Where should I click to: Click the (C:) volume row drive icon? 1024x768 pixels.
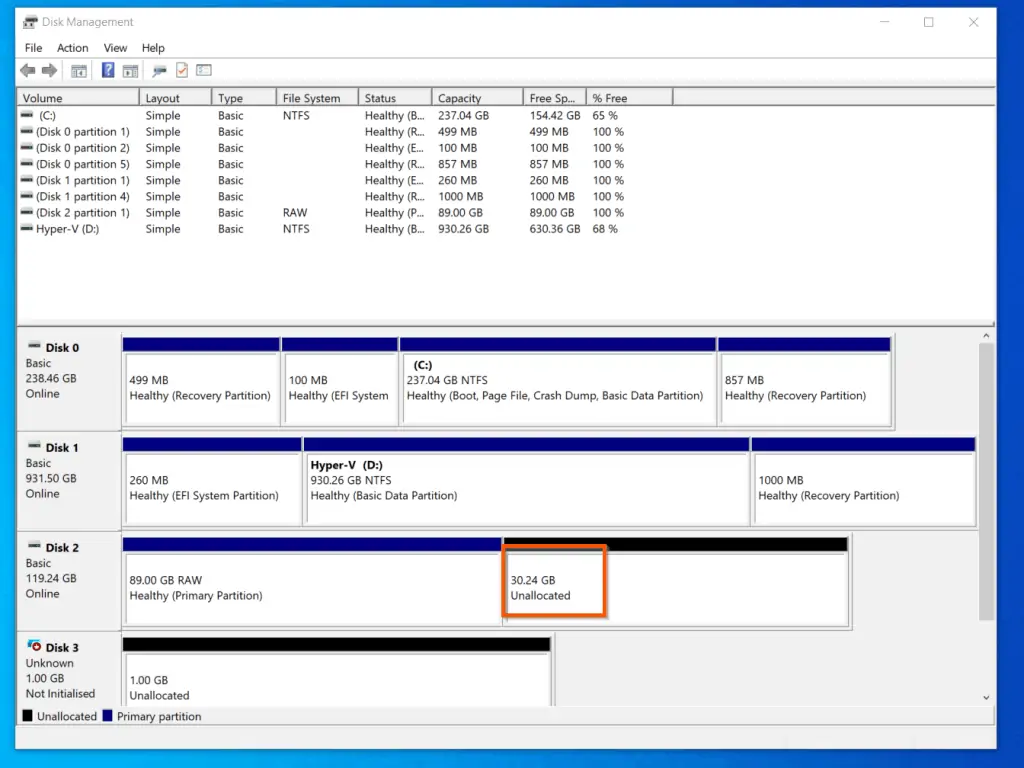[27, 114]
